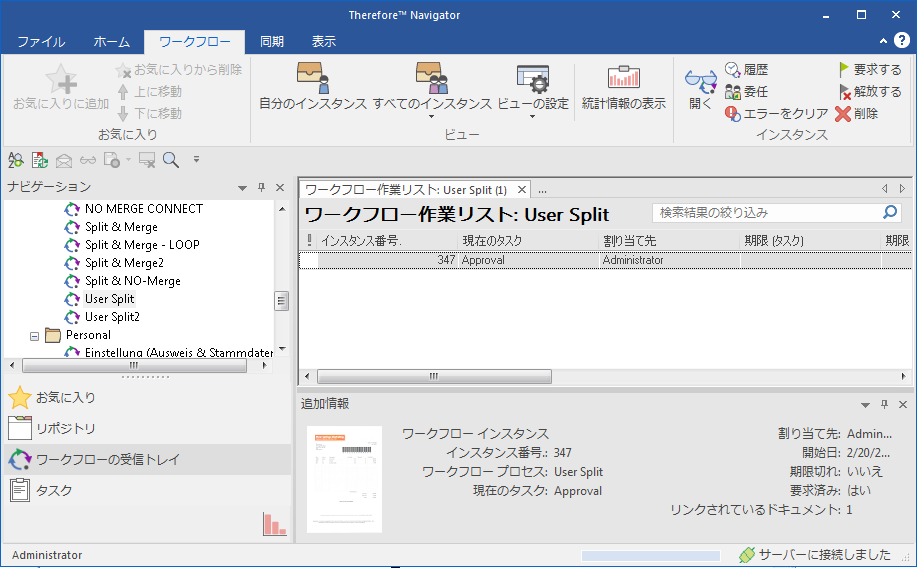Open ワークフローの受信トレイ in the navigation pane
This screenshot has width=918, height=568.
148,460
